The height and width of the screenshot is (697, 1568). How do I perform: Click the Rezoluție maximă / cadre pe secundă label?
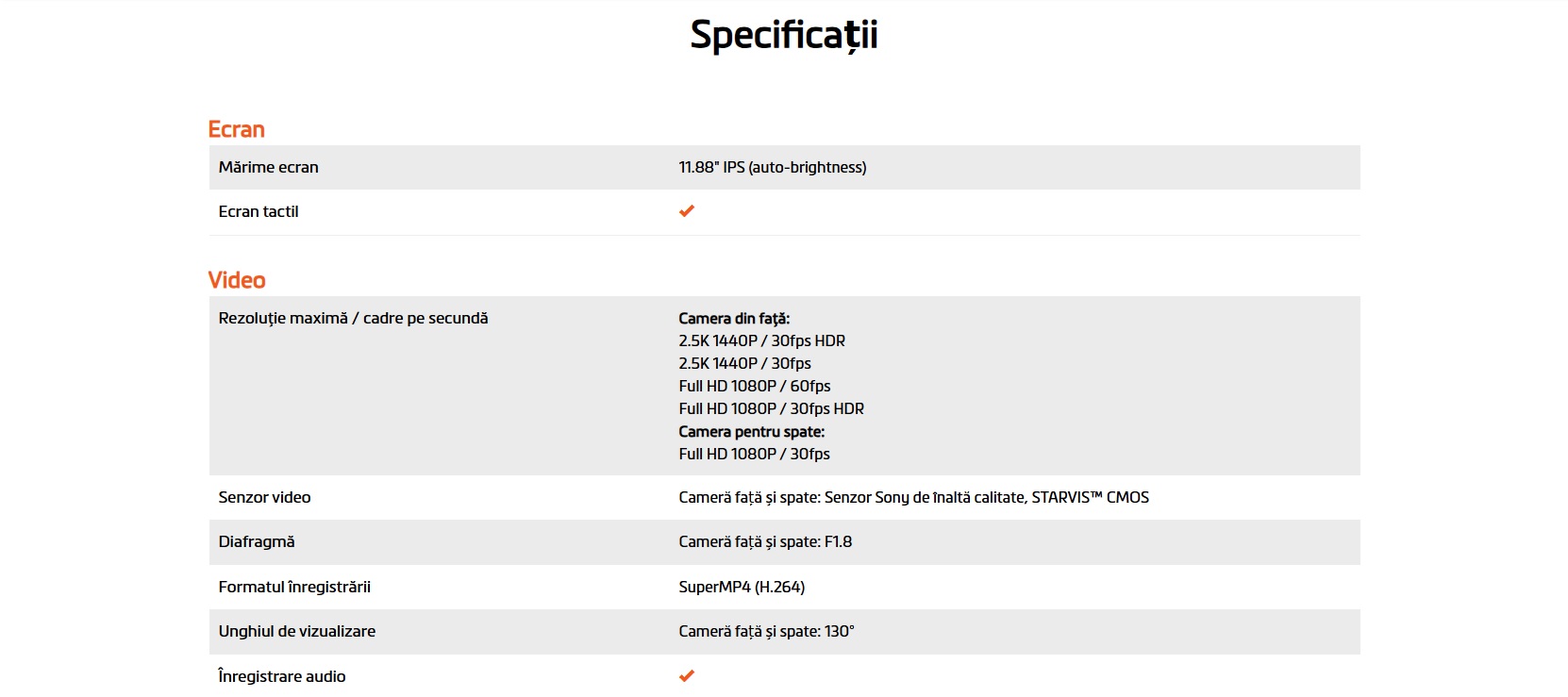[x=353, y=318]
